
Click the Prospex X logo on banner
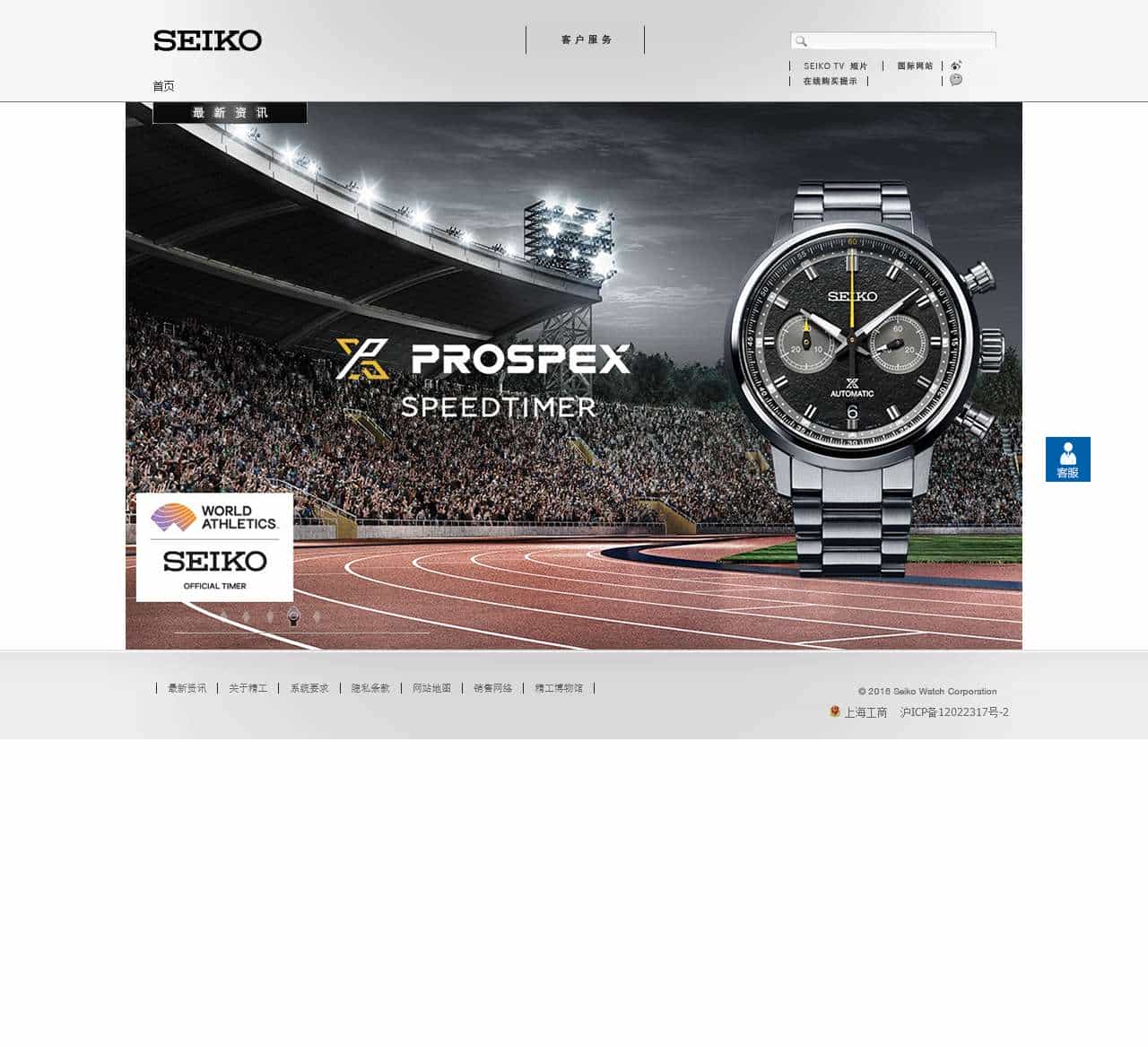(x=362, y=359)
